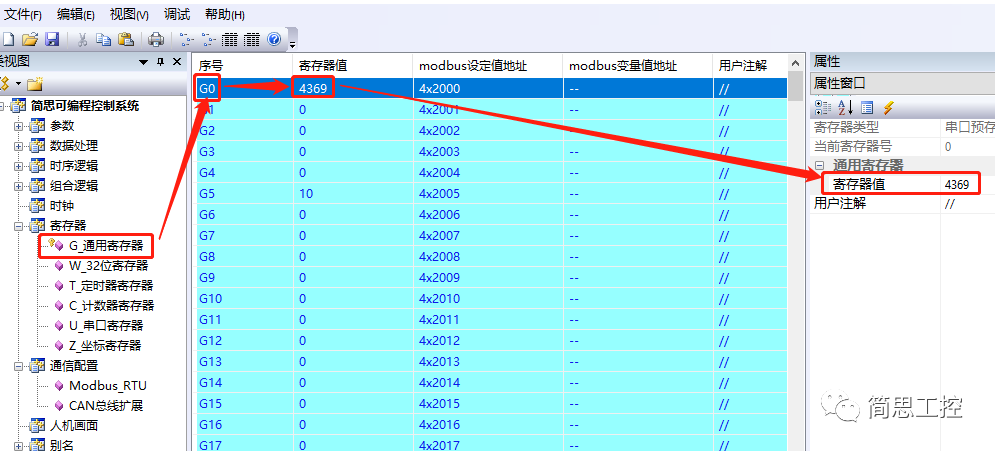
Task: Click the grid-table icon beside the Help icon
Action: 252,39
